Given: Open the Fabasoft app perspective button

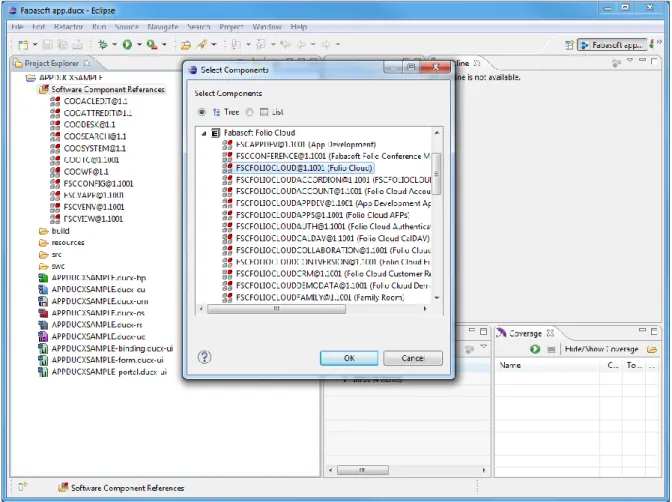Looking at the screenshot, I should click(x=612, y=45).
